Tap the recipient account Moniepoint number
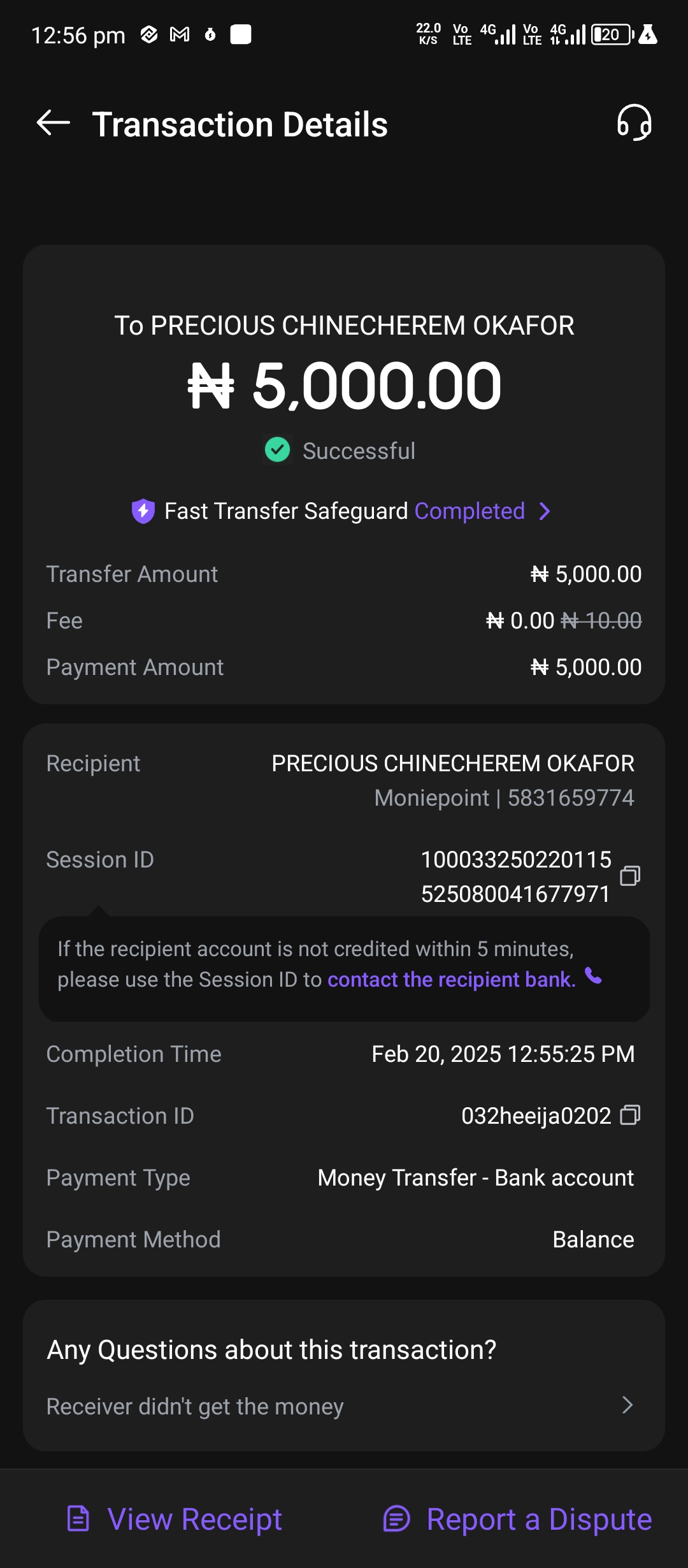The width and height of the screenshot is (688, 1568). (504, 798)
